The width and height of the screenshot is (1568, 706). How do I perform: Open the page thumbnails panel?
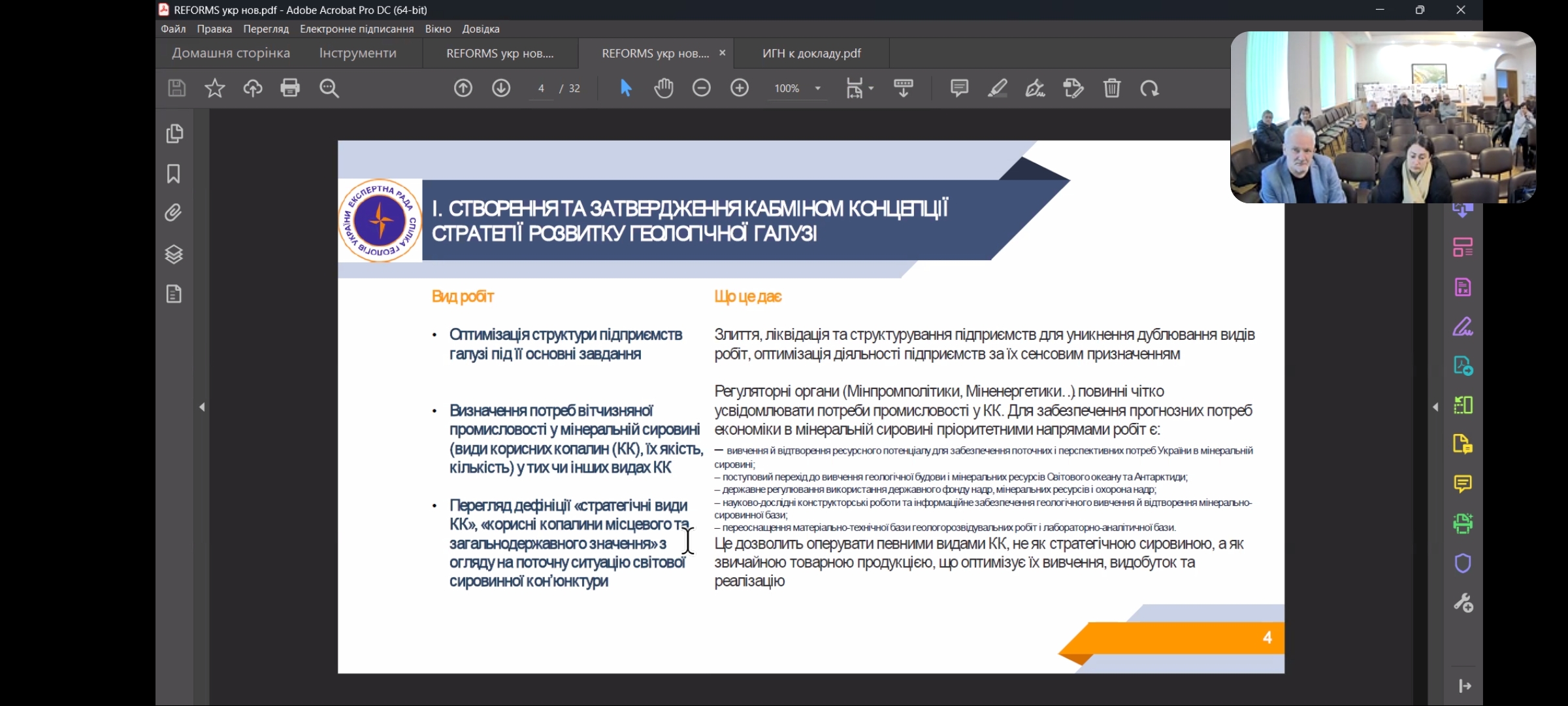pyautogui.click(x=174, y=133)
